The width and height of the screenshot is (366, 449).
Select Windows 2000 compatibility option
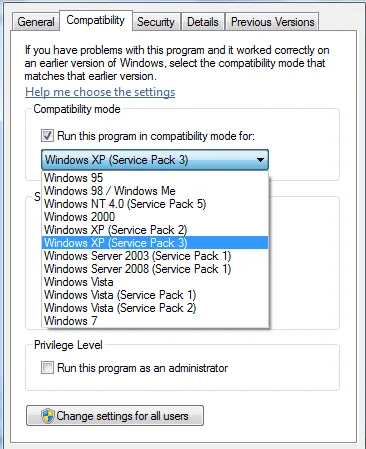pyautogui.click(x=155, y=217)
